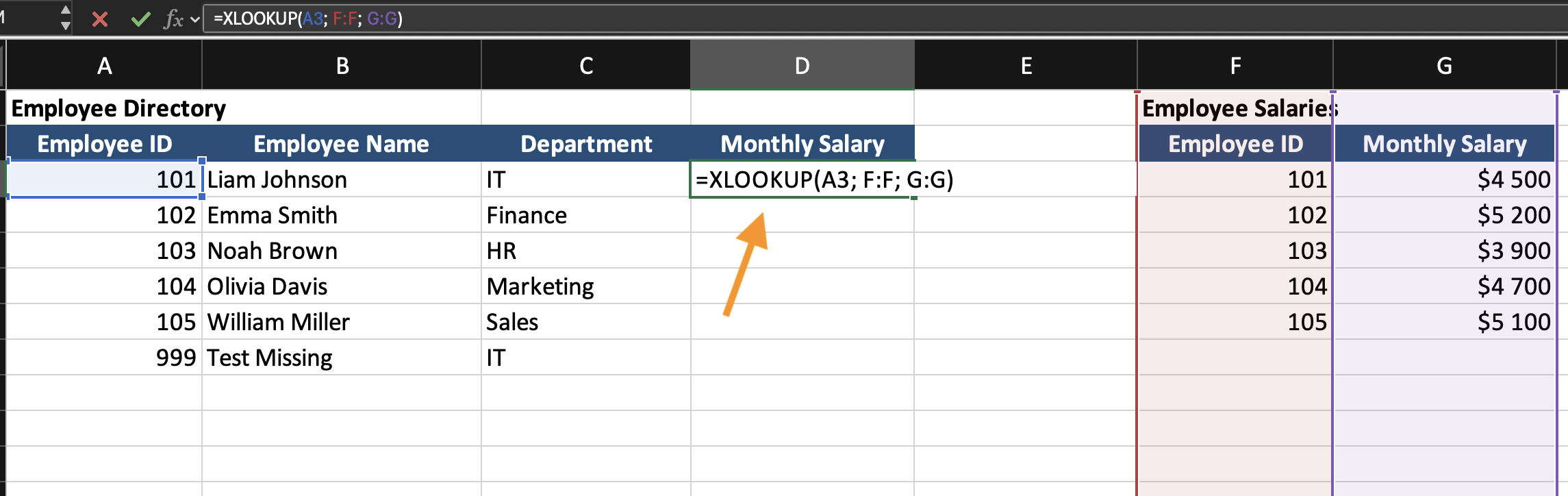Open the fx Insert Function dialog
Viewport: 1568px width, 496px height.
click(173, 19)
